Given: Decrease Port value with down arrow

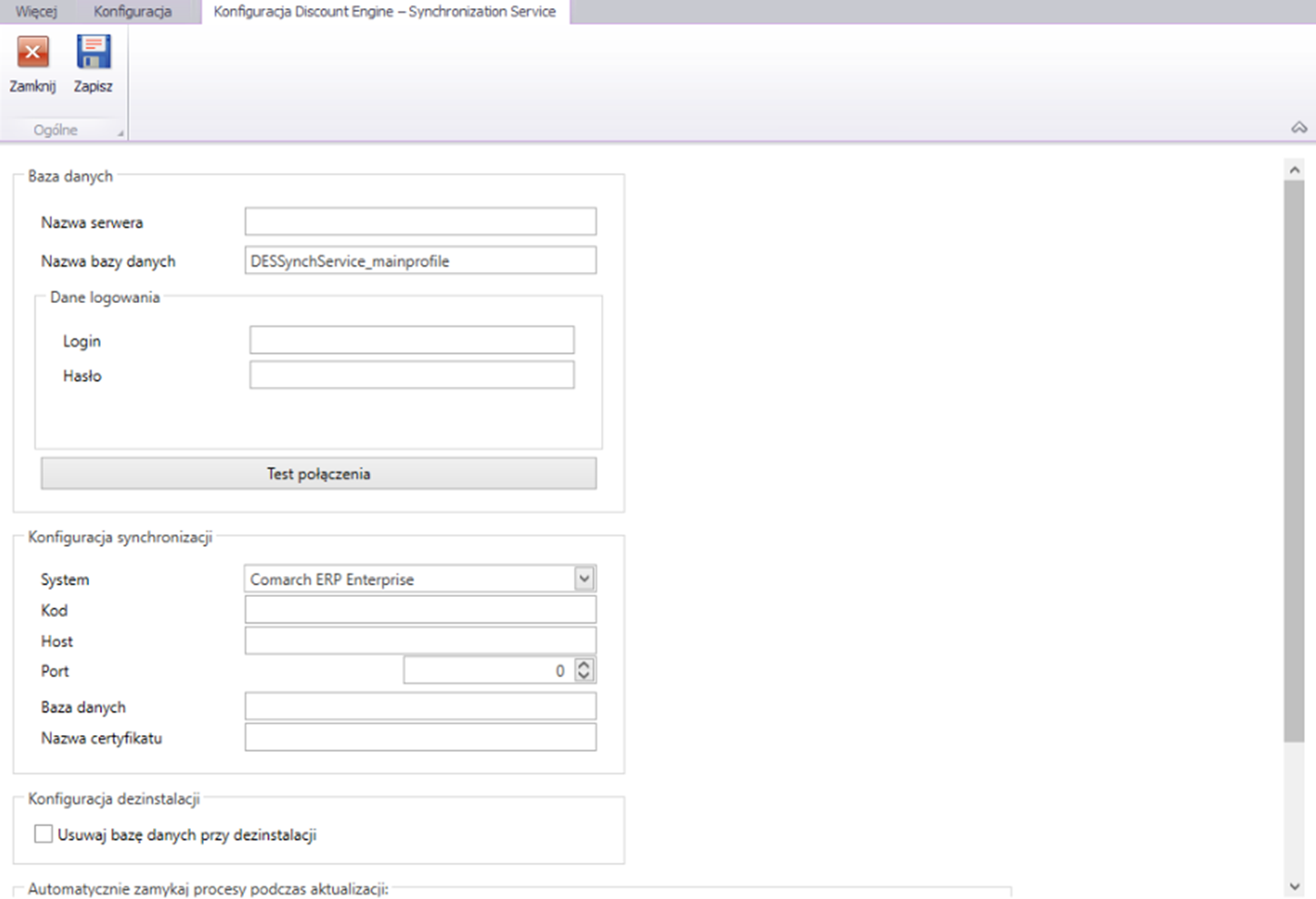Looking at the screenshot, I should click(585, 677).
